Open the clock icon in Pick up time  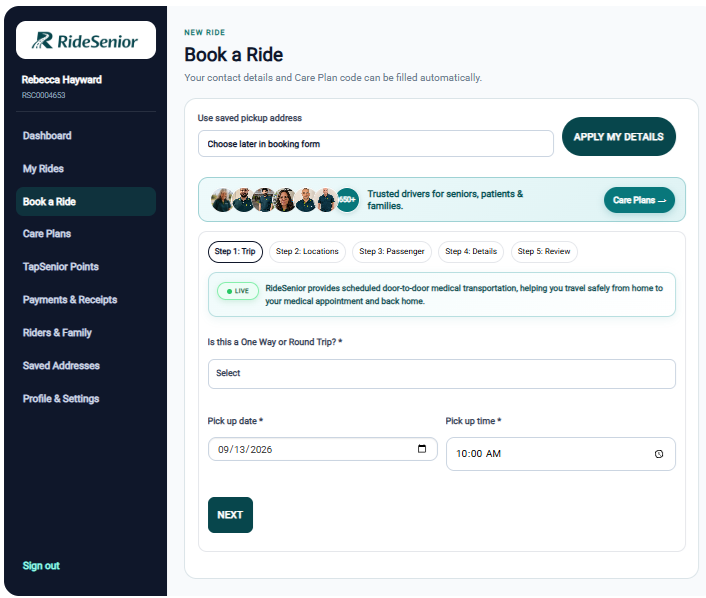[x=659, y=454]
